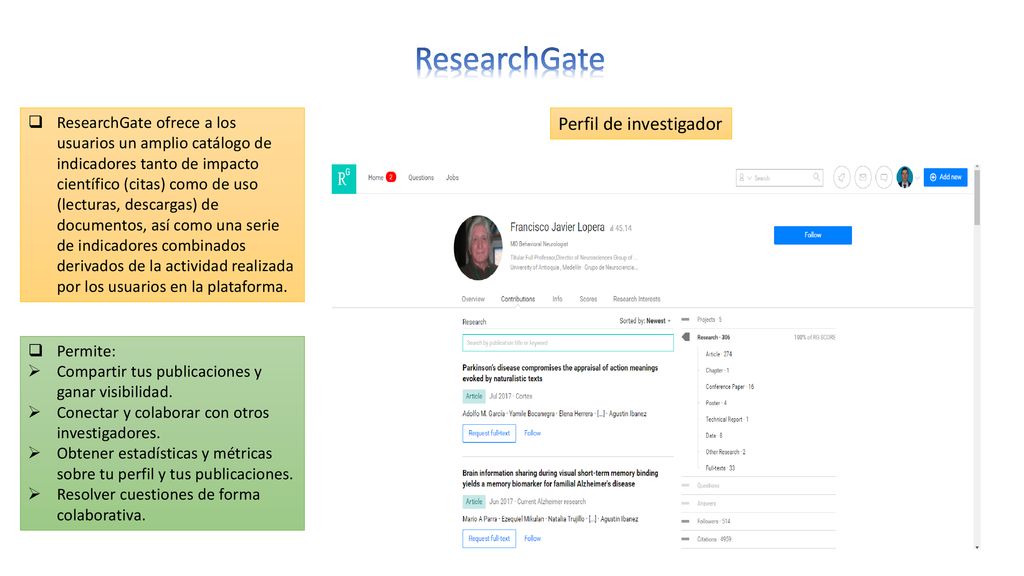This screenshot has height=576, width=1024.
Task: Click the search by publication title field
Action: tap(568, 343)
